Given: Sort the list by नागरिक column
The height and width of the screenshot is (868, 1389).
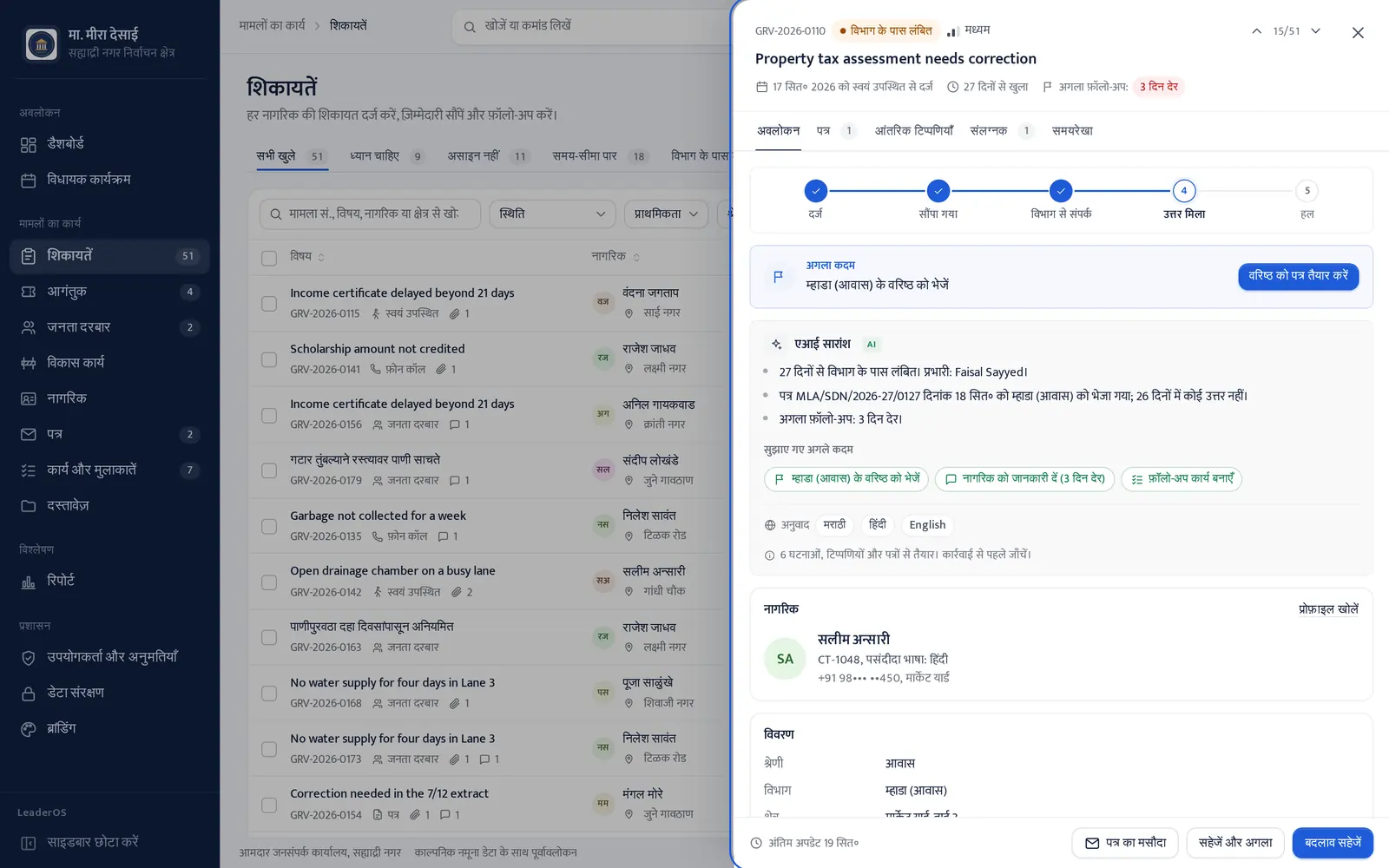Looking at the screenshot, I should pos(616,257).
